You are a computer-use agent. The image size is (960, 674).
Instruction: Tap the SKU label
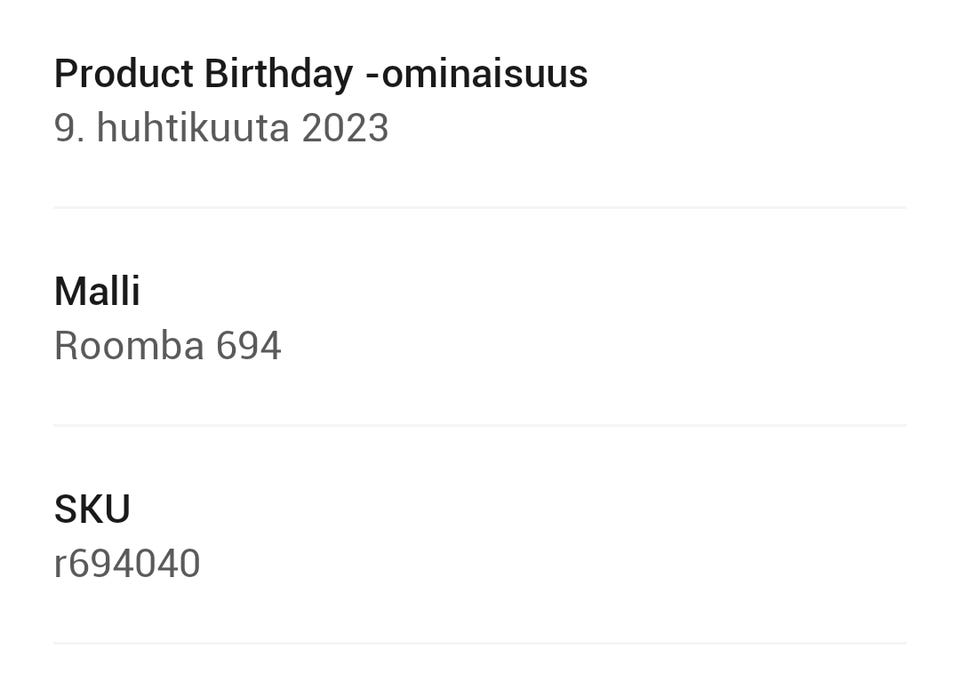tap(92, 510)
